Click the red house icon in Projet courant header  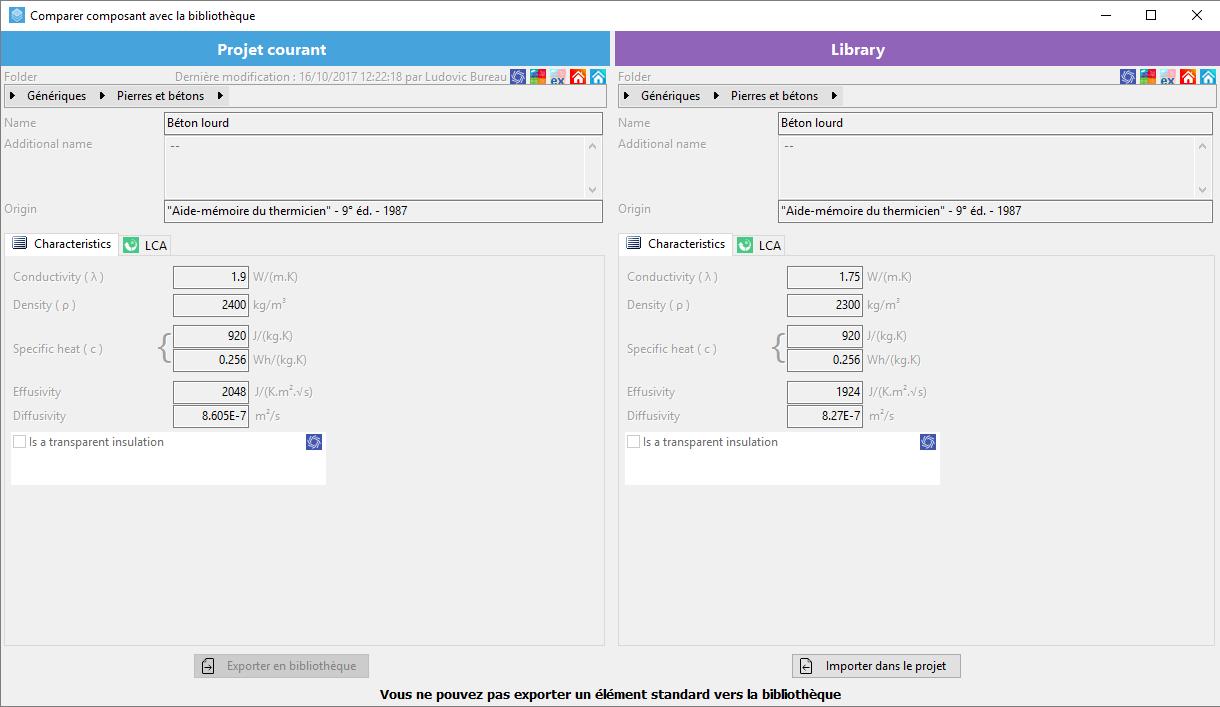(578, 76)
